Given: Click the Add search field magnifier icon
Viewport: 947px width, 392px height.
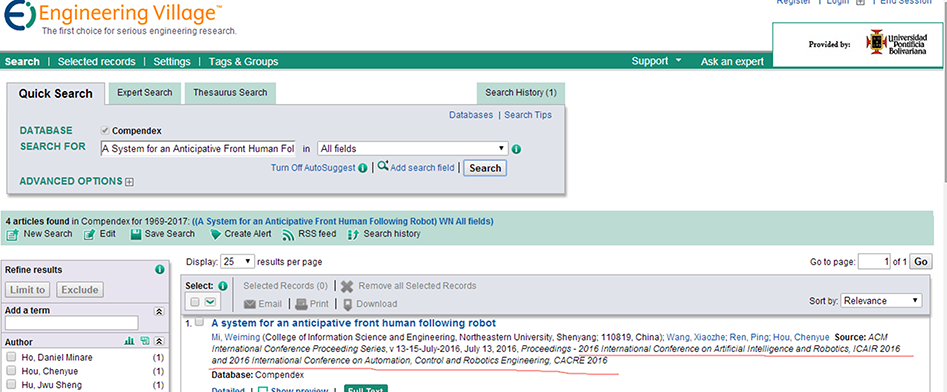Looking at the screenshot, I should coord(383,167).
